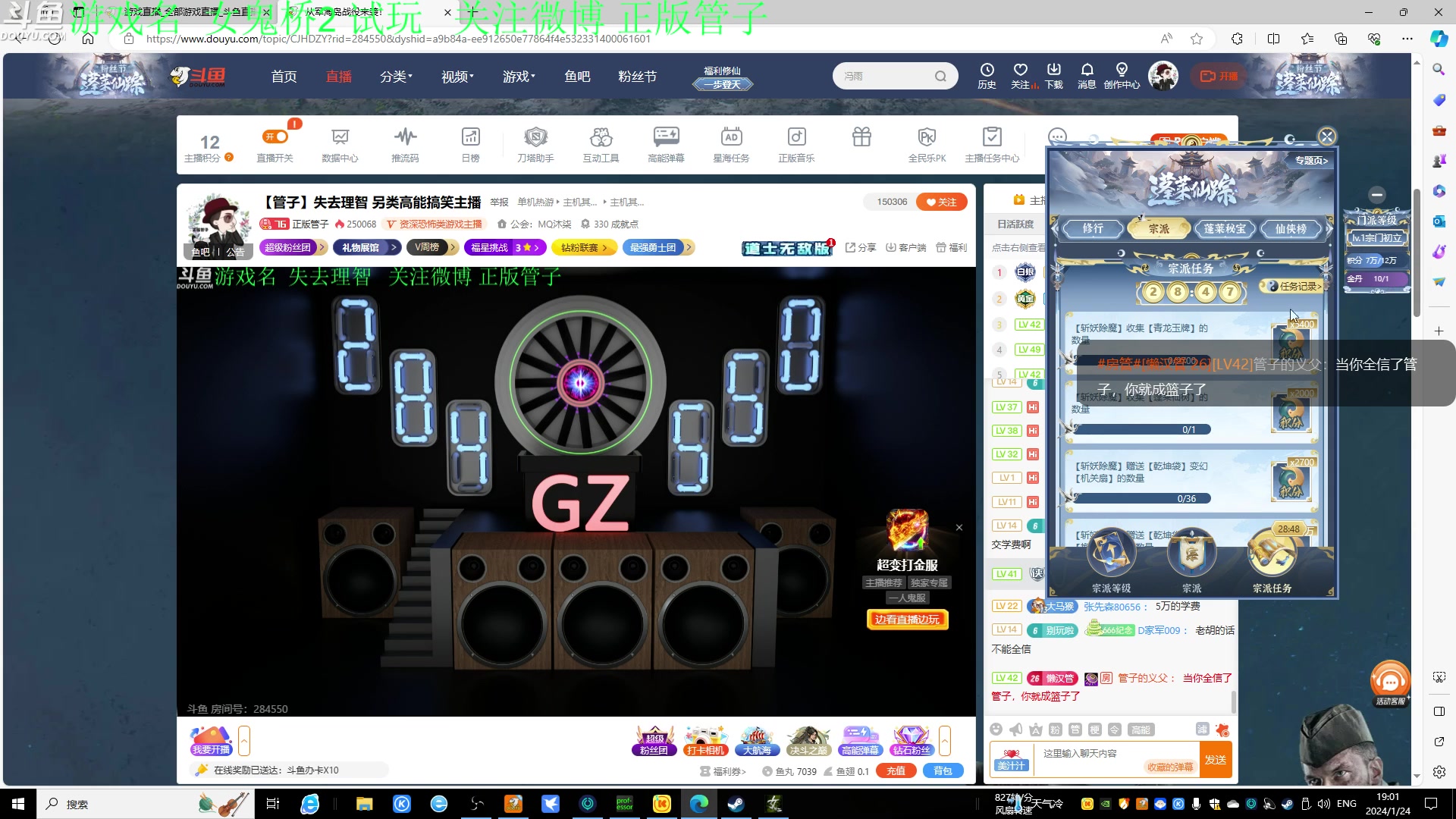This screenshot has height=819, width=1456.
Task: Open the 高能弹幕 toolbar icon
Action: coord(666,145)
